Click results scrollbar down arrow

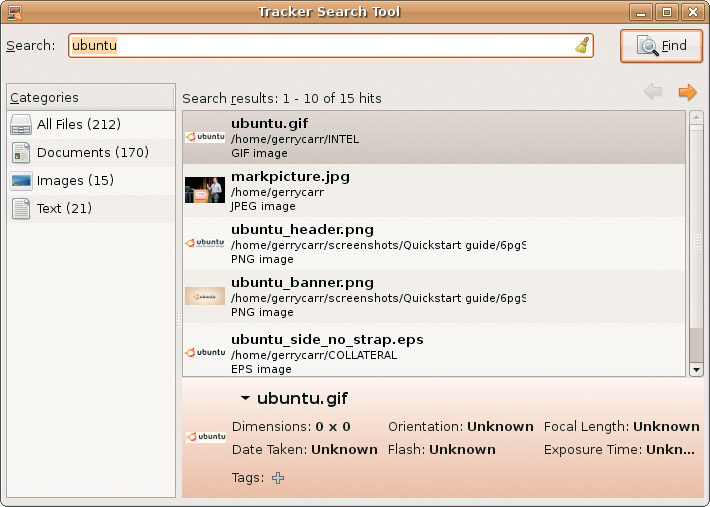tap(696, 370)
